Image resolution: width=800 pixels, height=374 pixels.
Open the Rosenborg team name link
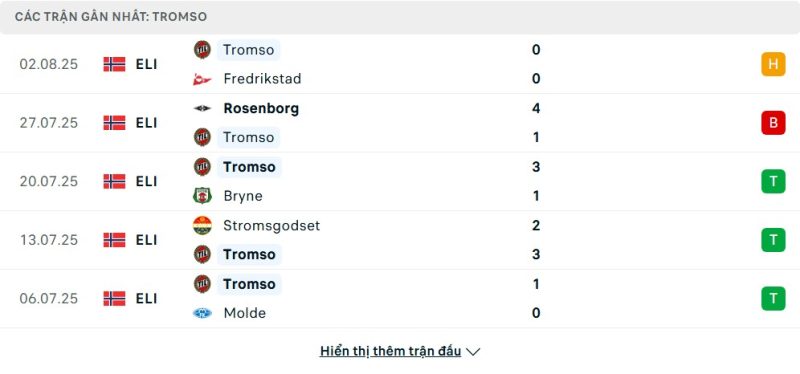pyautogui.click(x=261, y=108)
